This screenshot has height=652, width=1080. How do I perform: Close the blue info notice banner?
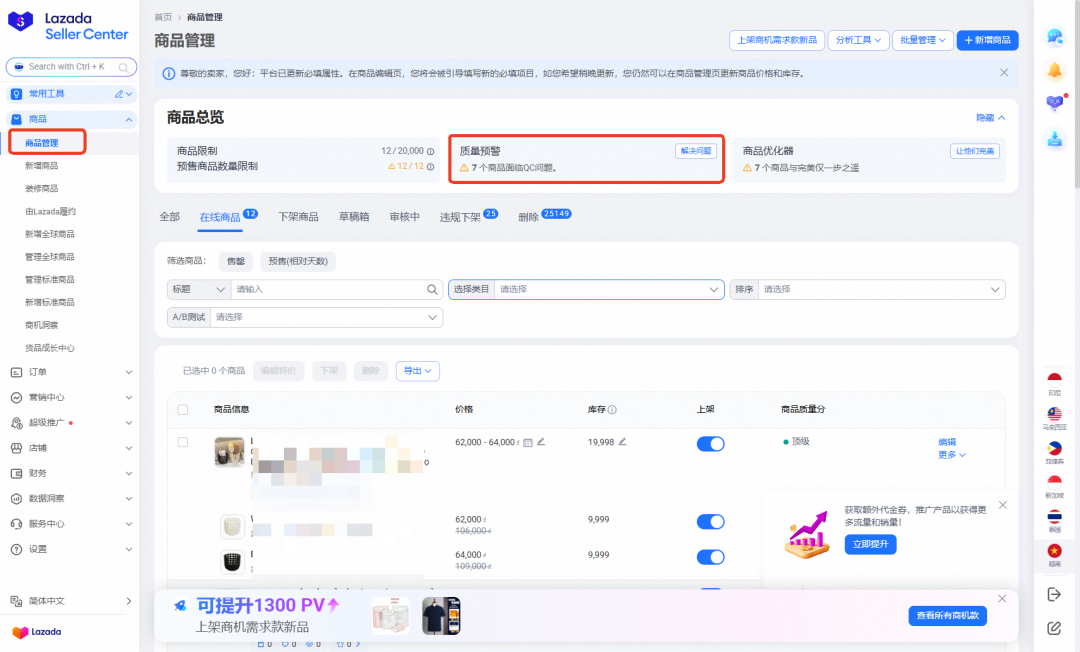1004,72
